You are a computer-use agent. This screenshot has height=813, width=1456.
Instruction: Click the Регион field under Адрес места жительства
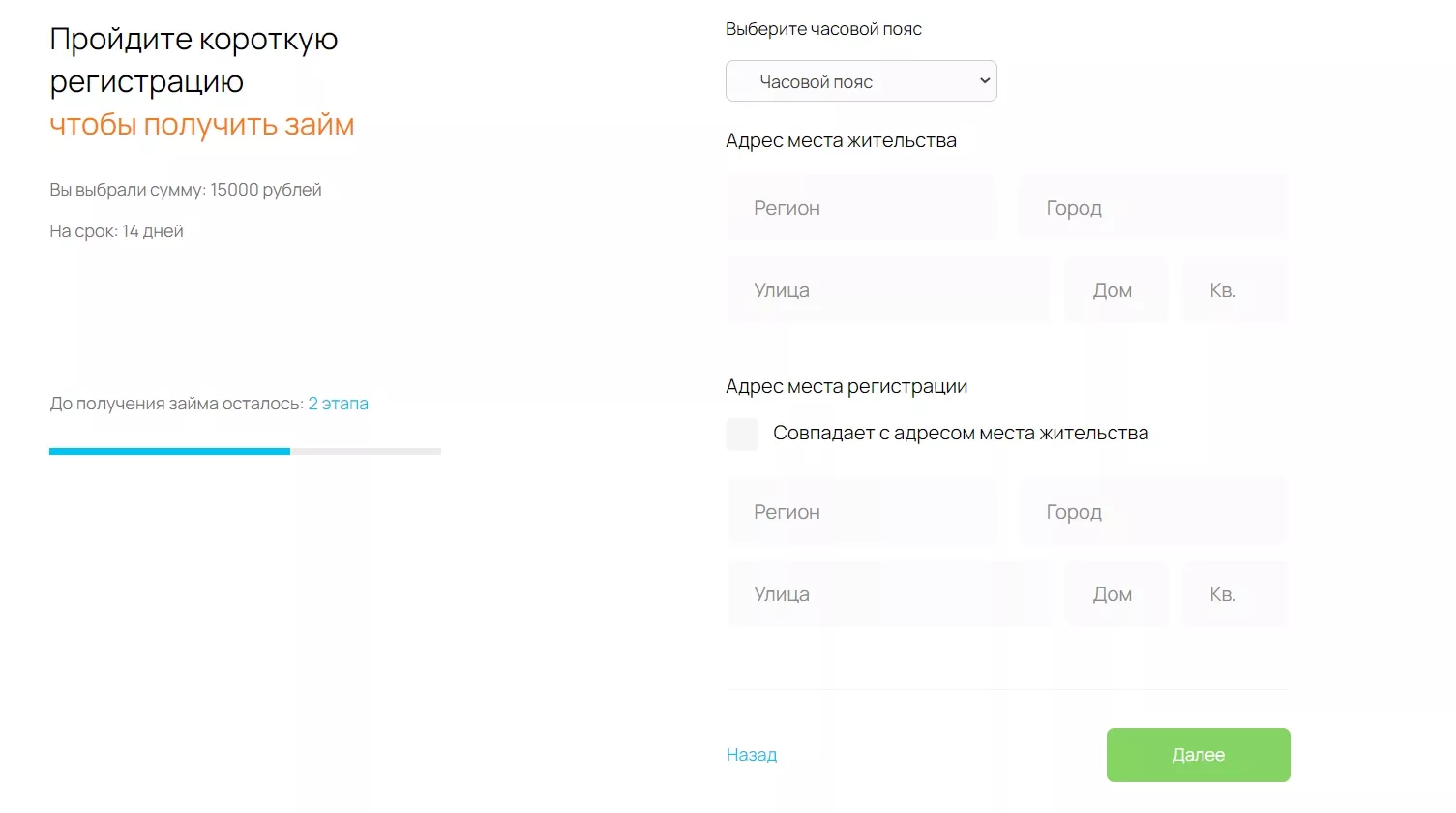pyautogui.click(x=861, y=208)
